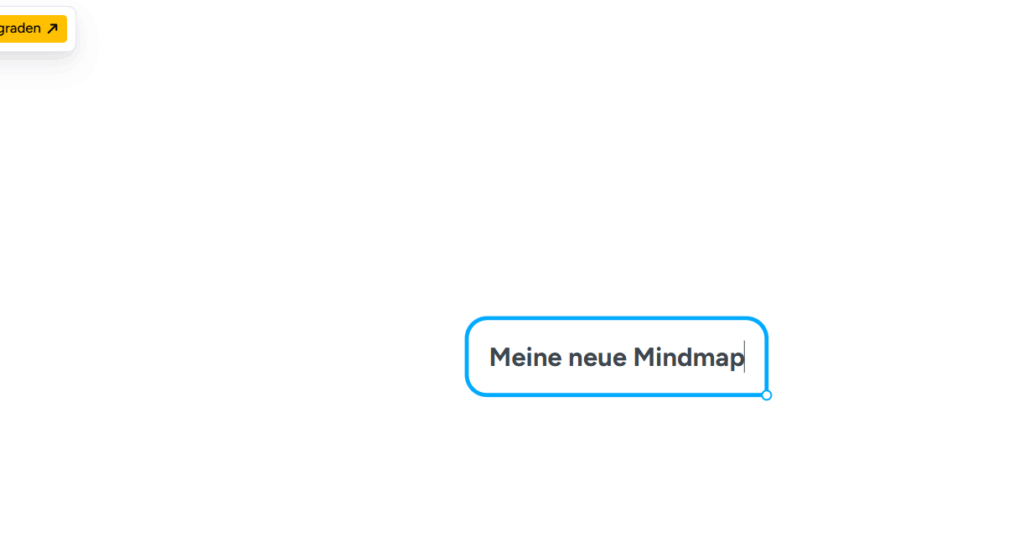Select the 'Meine neue Mindmap' root node

click(x=616, y=357)
